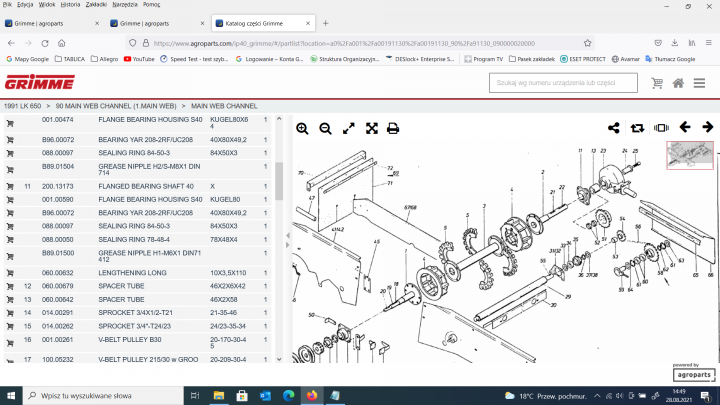Click the 1991 LK 650 breadcrumb link

coord(24,105)
